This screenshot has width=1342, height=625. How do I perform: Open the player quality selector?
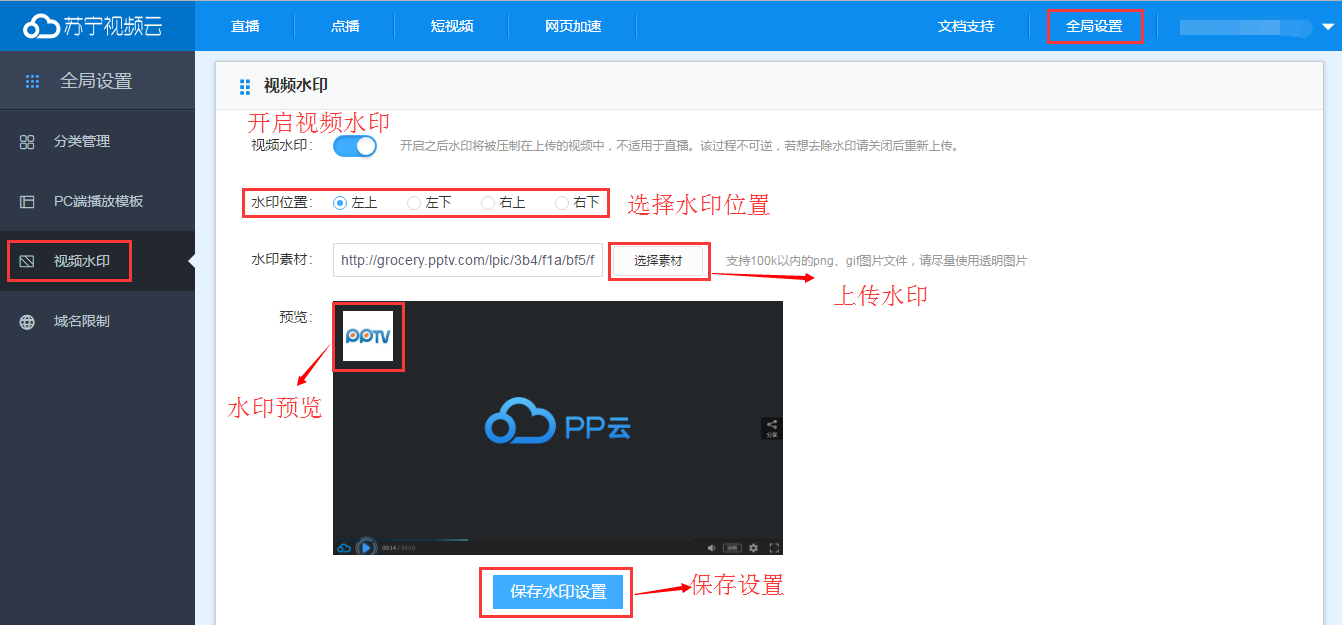(x=732, y=548)
